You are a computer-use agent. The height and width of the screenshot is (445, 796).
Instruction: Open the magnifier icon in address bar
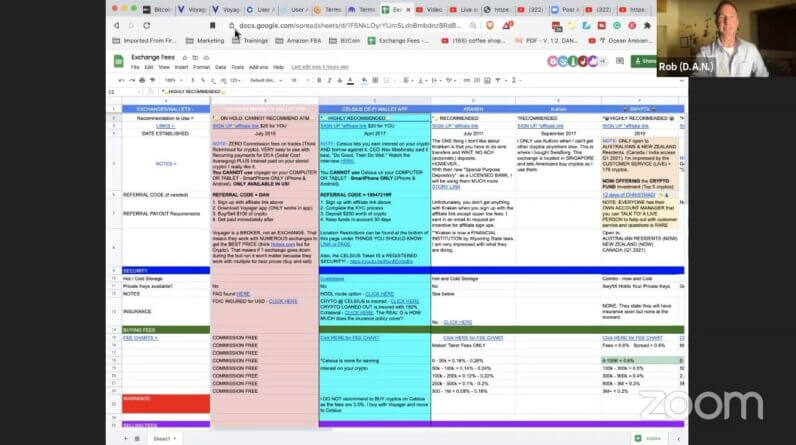coord(473,25)
